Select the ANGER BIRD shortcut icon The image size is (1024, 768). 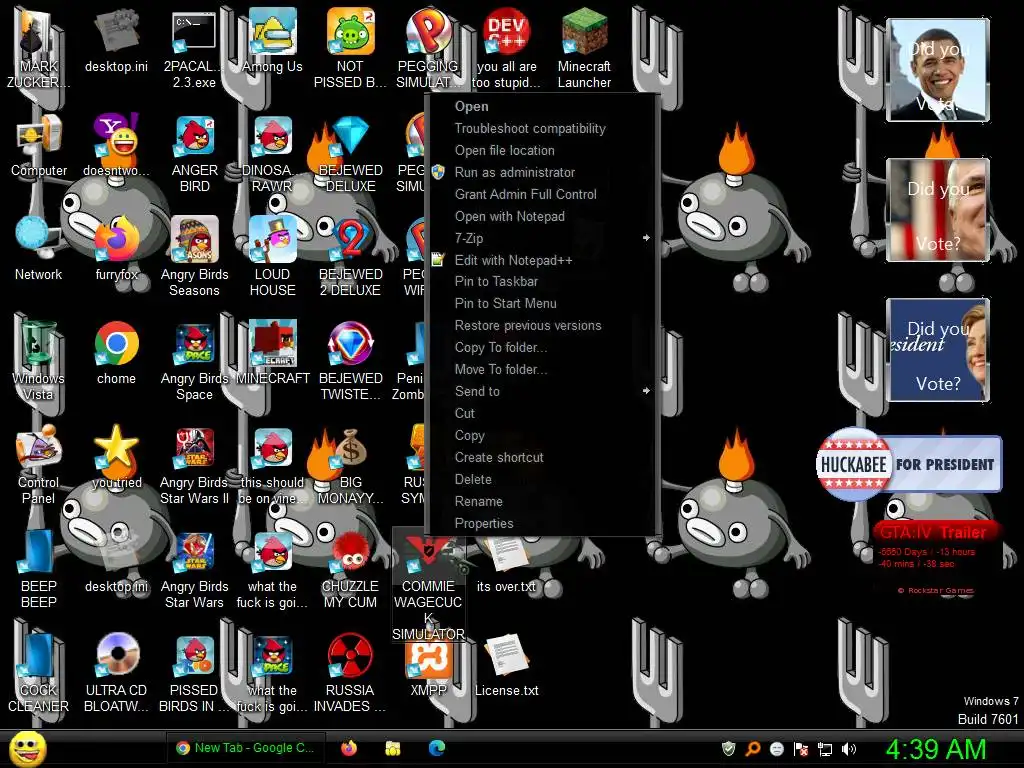(x=195, y=153)
